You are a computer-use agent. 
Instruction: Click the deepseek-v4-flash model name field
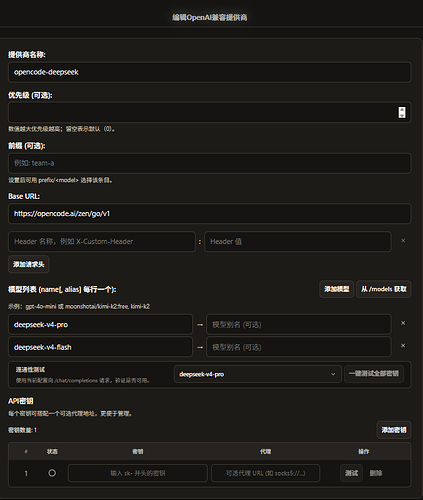click(x=100, y=347)
